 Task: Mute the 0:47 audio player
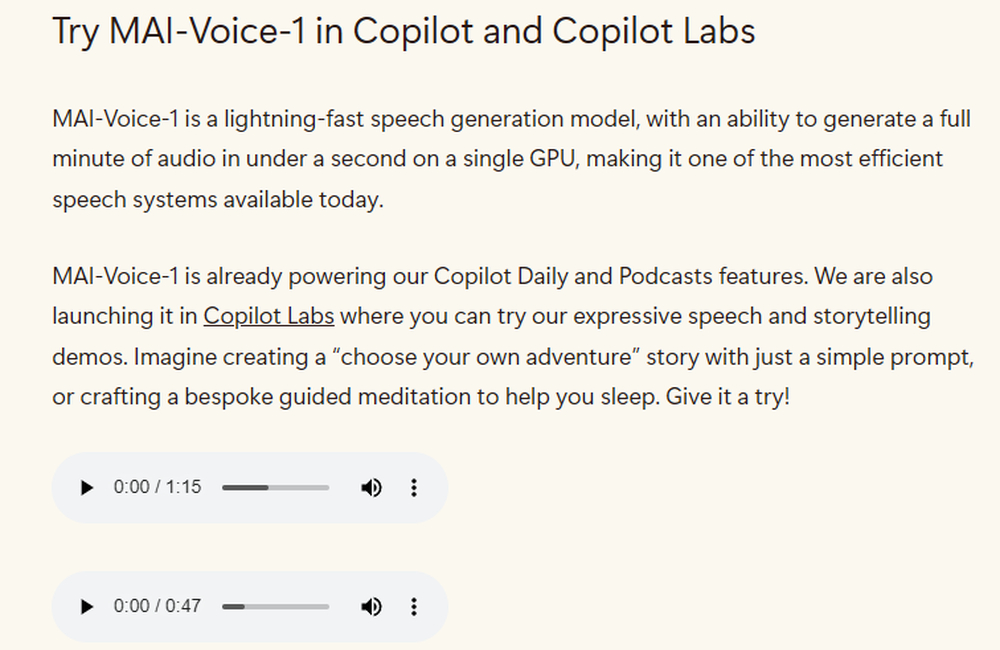click(x=371, y=607)
